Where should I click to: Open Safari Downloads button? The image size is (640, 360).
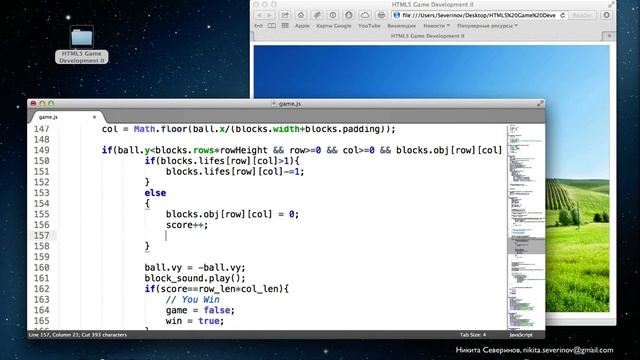click(x=607, y=15)
